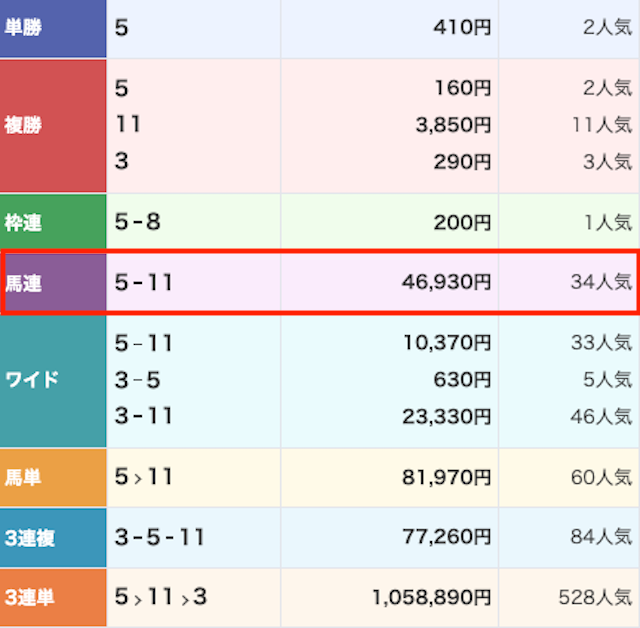This screenshot has height=628, width=640.
Task: Click the teal ワイド label
Action: point(32,380)
